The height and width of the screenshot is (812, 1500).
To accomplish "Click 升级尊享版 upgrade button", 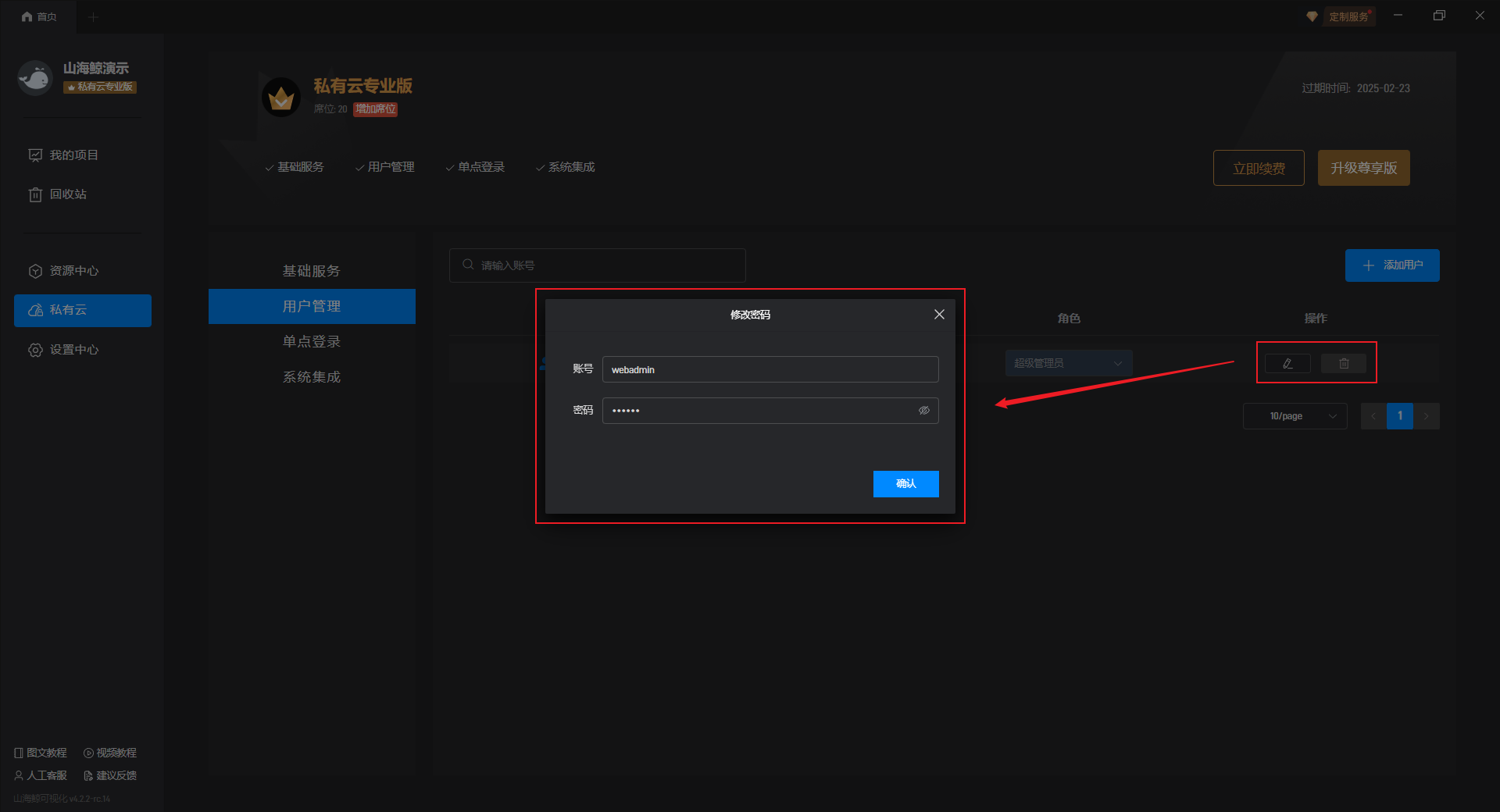I will click(x=1364, y=168).
